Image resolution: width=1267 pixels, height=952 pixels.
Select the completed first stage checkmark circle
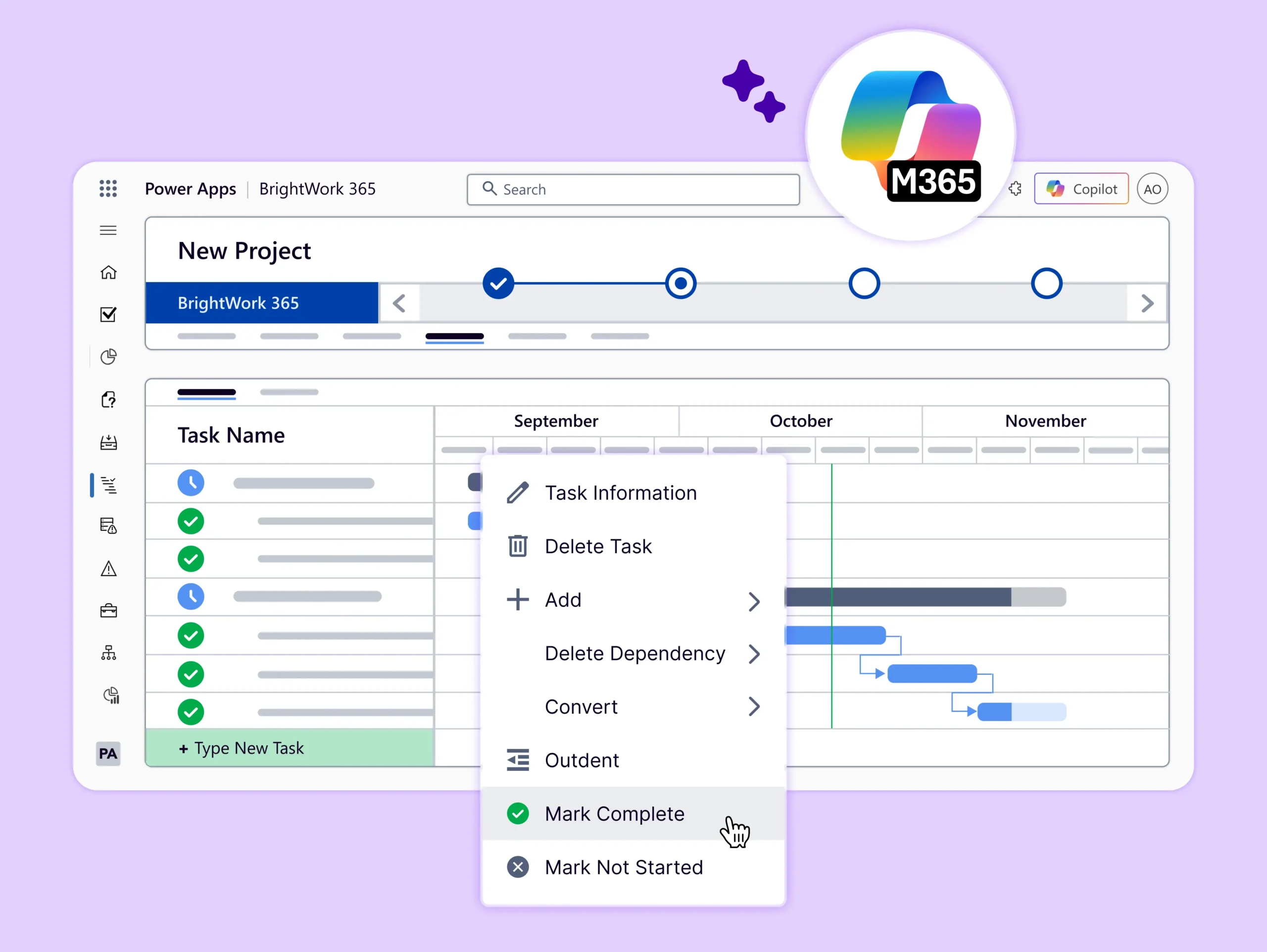(498, 283)
